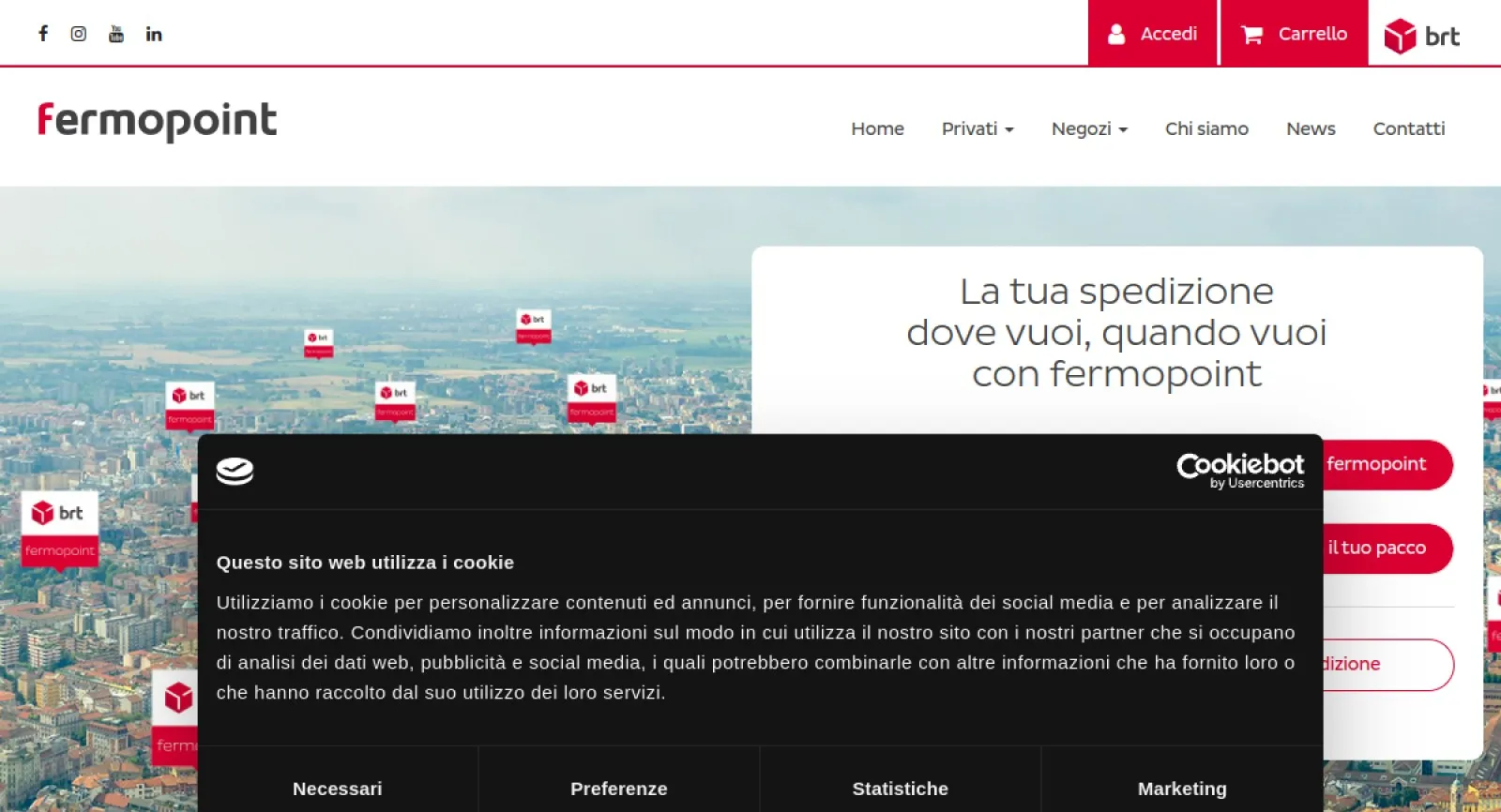Click the Accedi login button
1501x812 pixels.
tap(1153, 33)
